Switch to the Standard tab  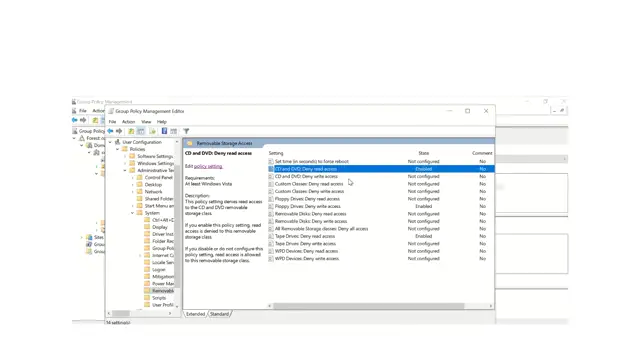(219, 314)
